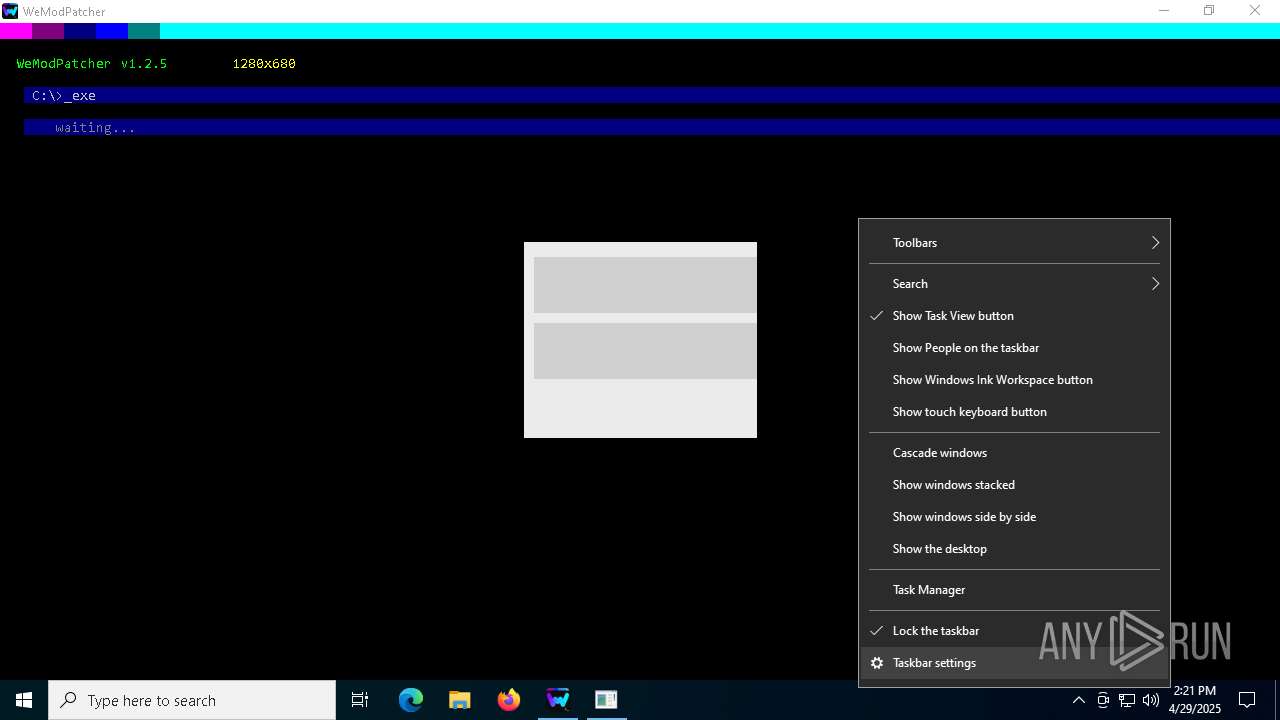Image resolution: width=1280 pixels, height=720 pixels.
Task: Open the notification center icon
Action: [1247, 700]
